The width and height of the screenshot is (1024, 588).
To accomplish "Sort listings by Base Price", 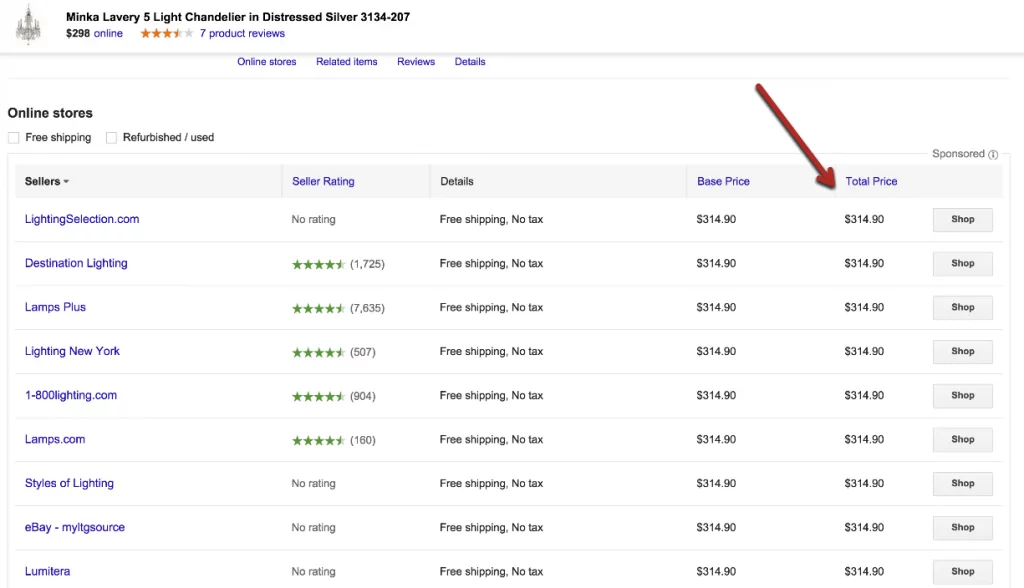I will pyautogui.click(x=723, y=181).
